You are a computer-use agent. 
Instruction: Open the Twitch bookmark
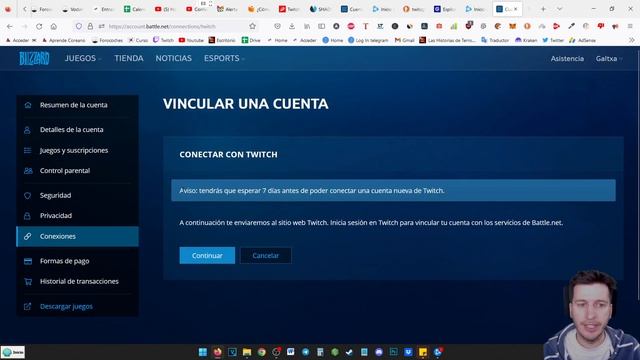(163, 40)
